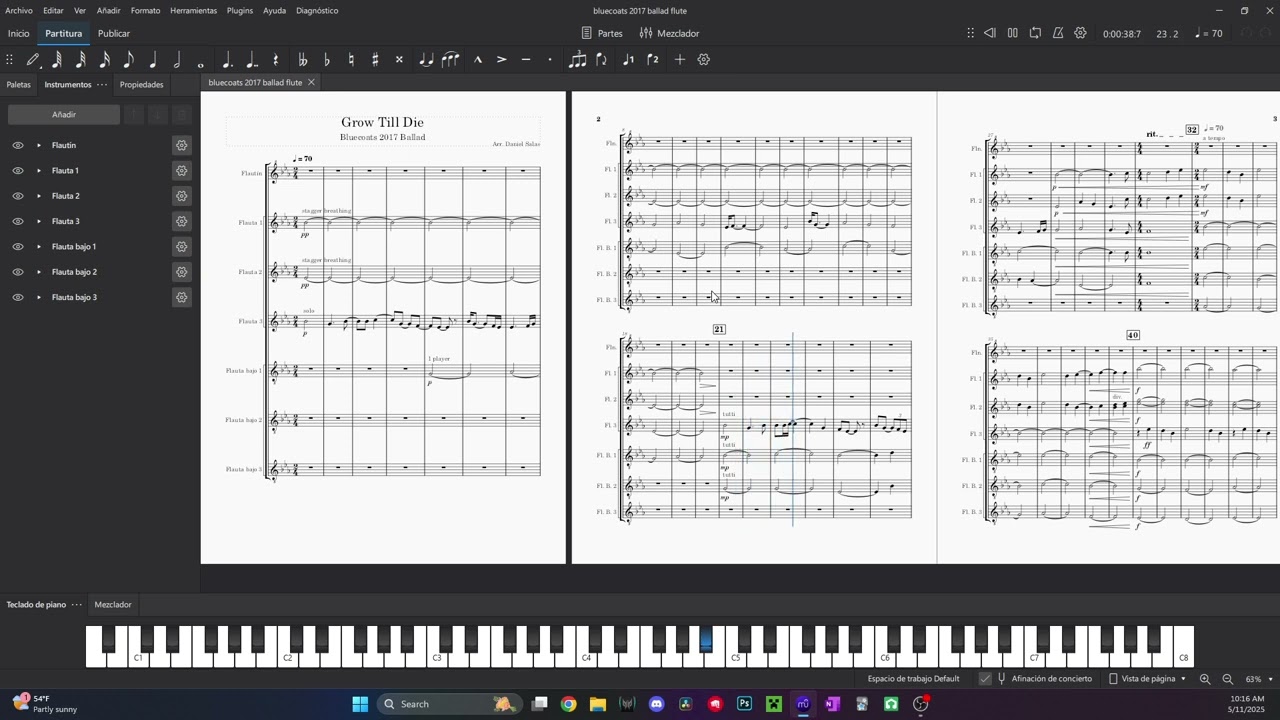Apply the flat accidental
The image size is (1280, 720).
tap(327, 60)
